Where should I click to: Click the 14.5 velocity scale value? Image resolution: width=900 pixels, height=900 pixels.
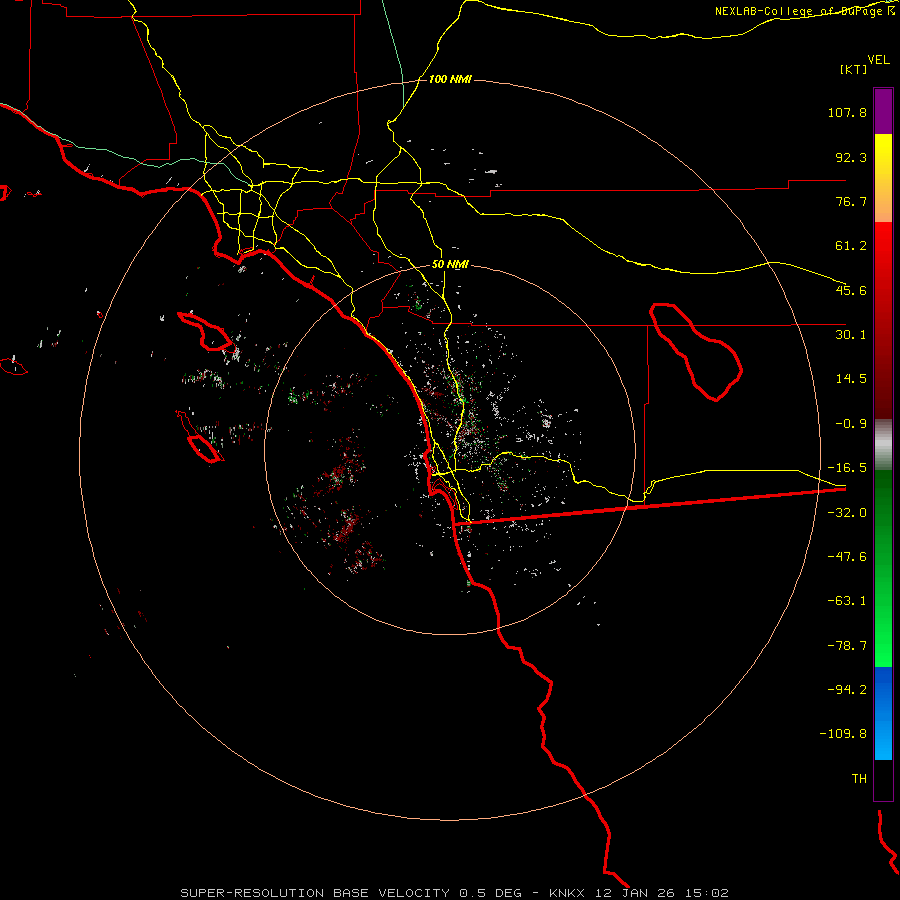[x=851, y=379]
